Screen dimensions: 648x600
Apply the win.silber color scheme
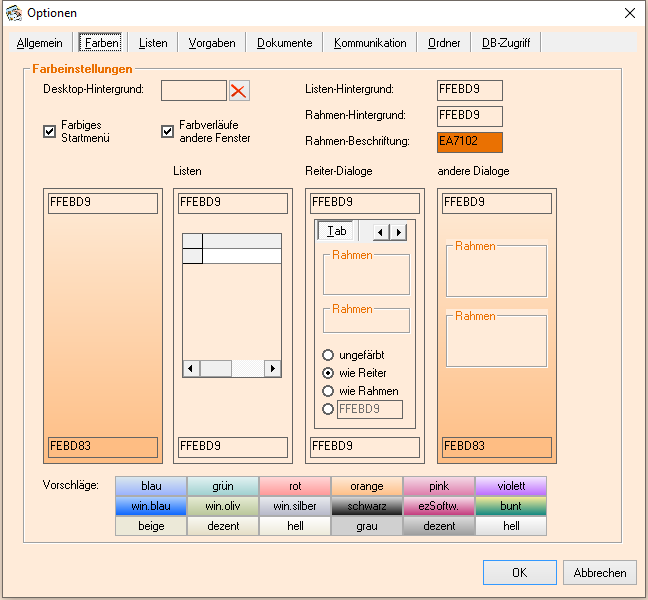click(x=295, y=506)
